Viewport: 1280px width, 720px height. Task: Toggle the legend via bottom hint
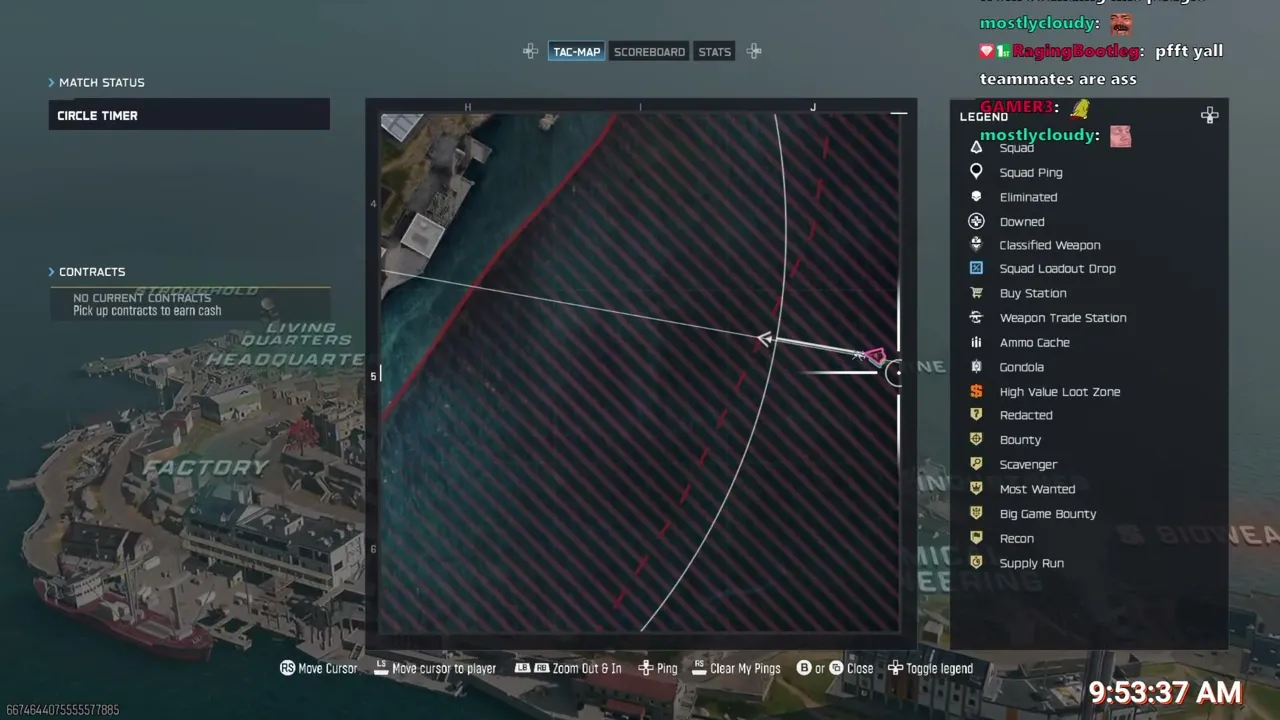930,668
